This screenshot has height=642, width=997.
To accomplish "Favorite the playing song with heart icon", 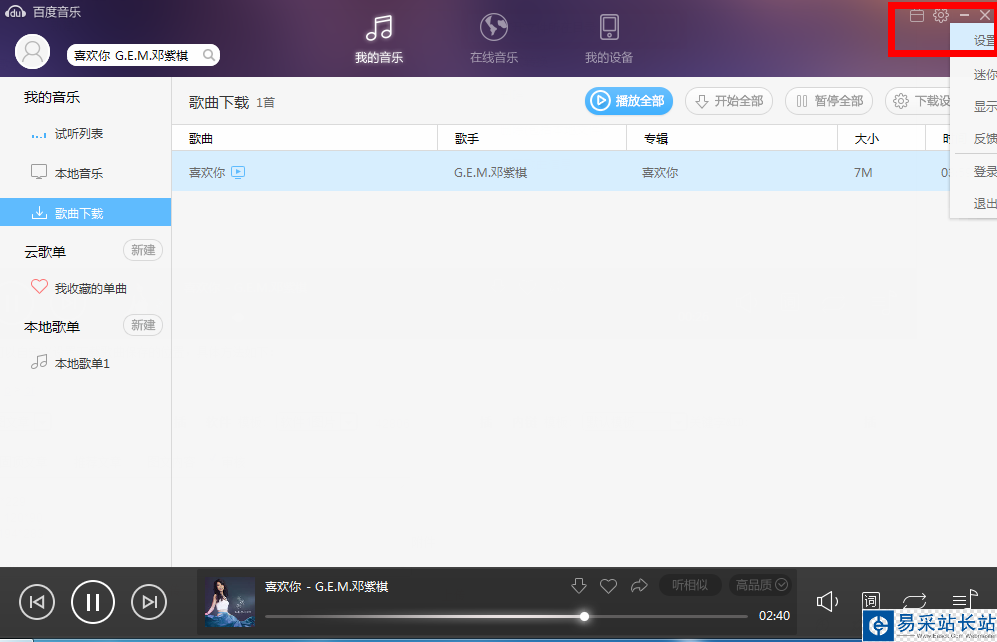I will [609, 585].
